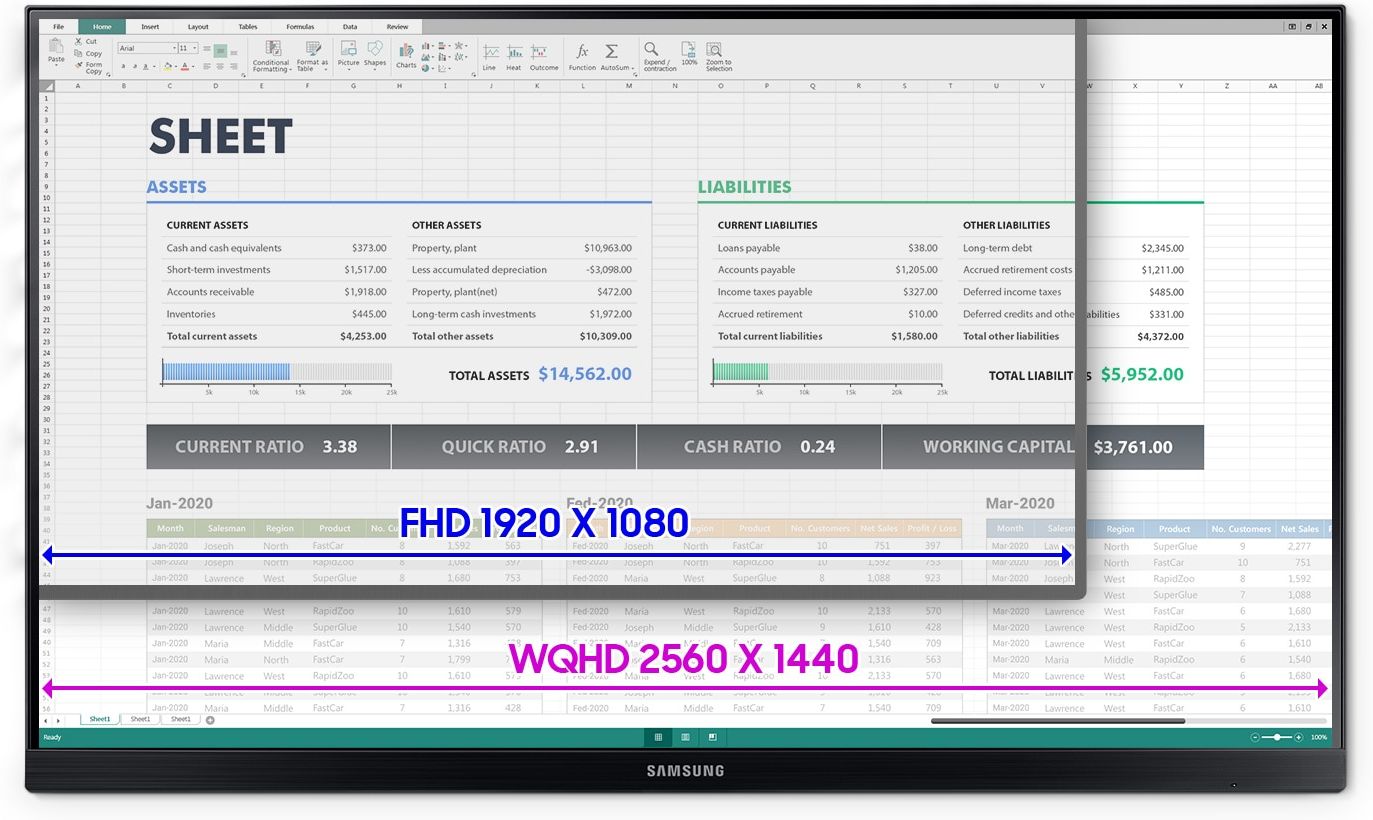Select the Function (fx) icon
The image size is (1373, 820).
tap(582, 53)
